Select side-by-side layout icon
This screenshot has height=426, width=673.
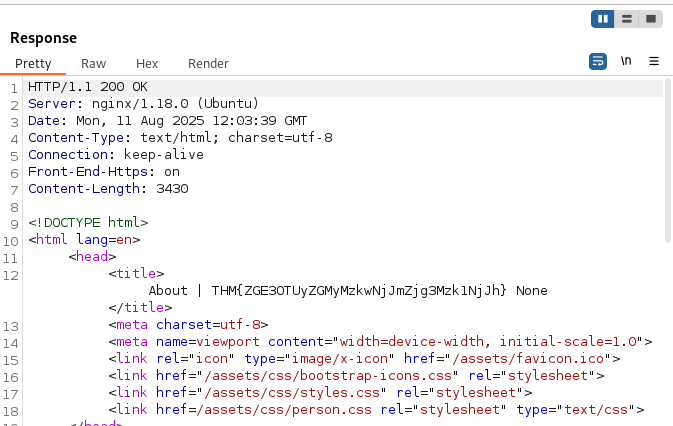(603, 19)
